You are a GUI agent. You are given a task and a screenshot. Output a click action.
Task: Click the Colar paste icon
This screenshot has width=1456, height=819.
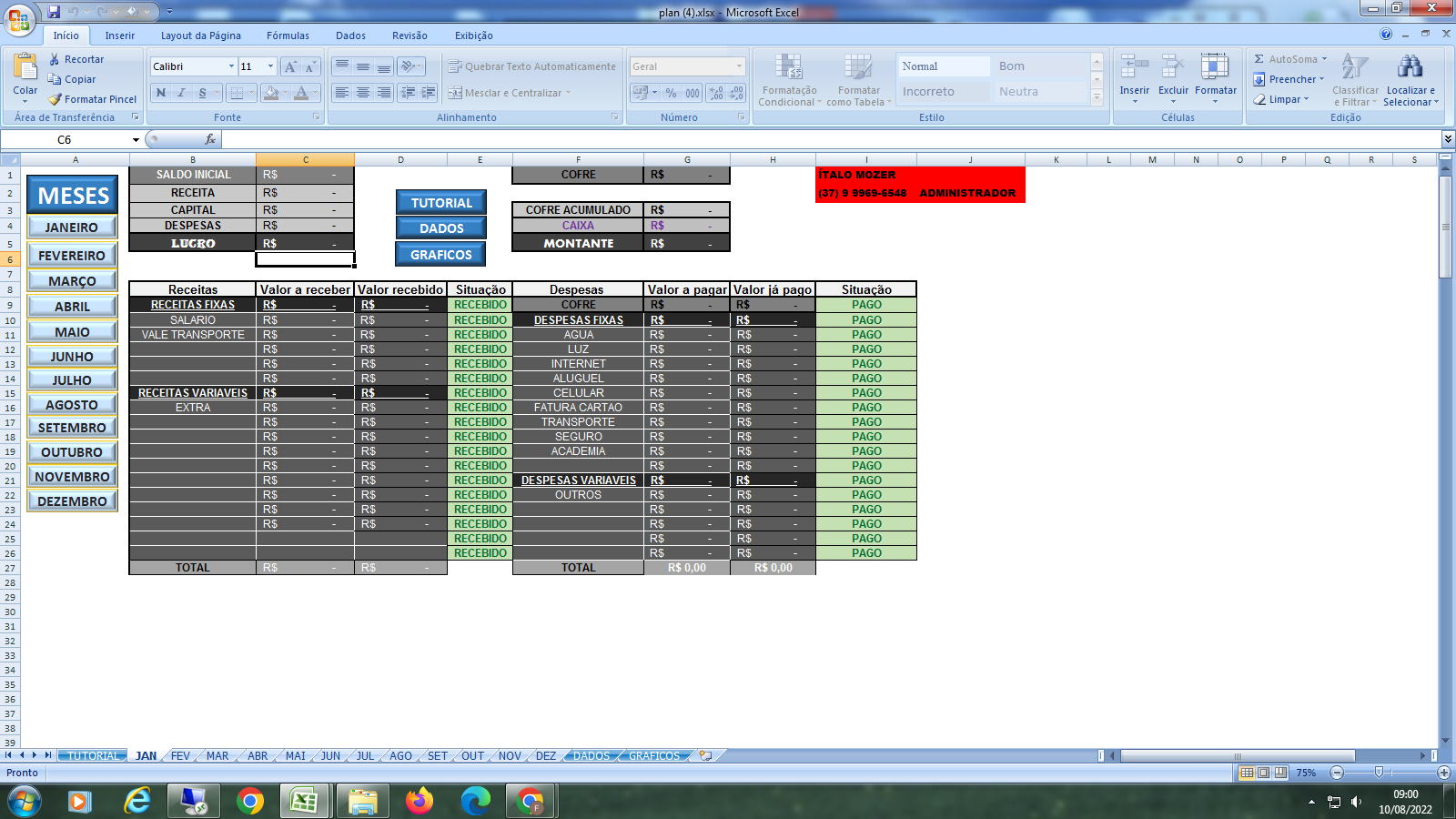pyautogui.click(x=25, y=67)
